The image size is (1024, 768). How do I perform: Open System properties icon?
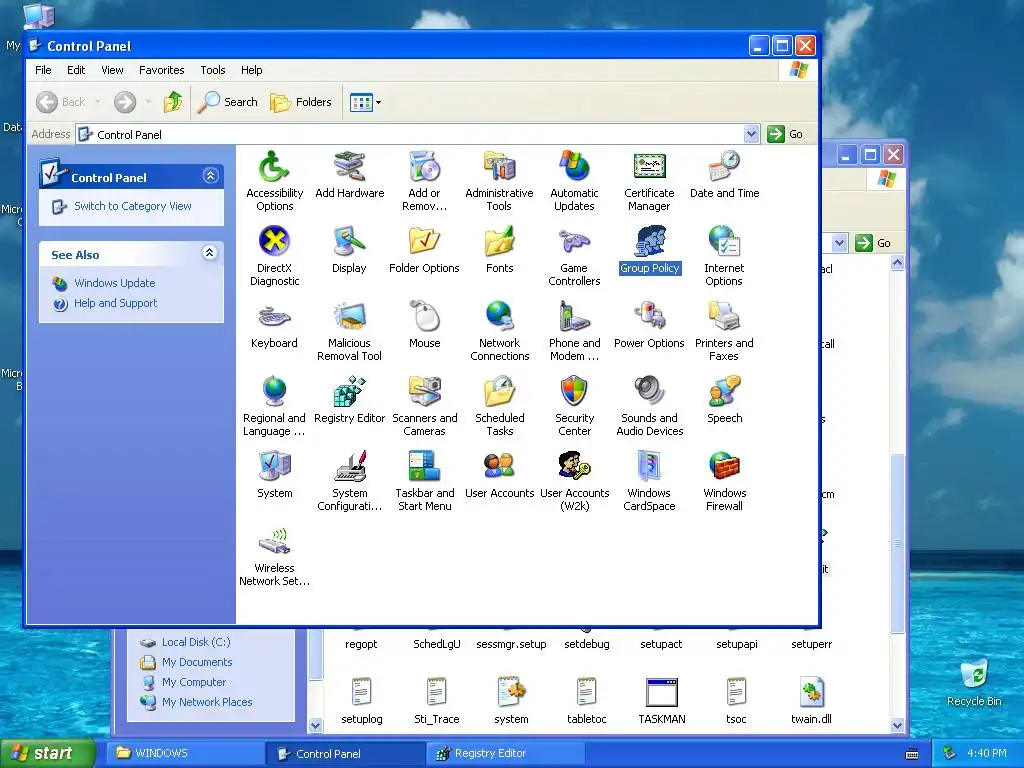point(274,475)
